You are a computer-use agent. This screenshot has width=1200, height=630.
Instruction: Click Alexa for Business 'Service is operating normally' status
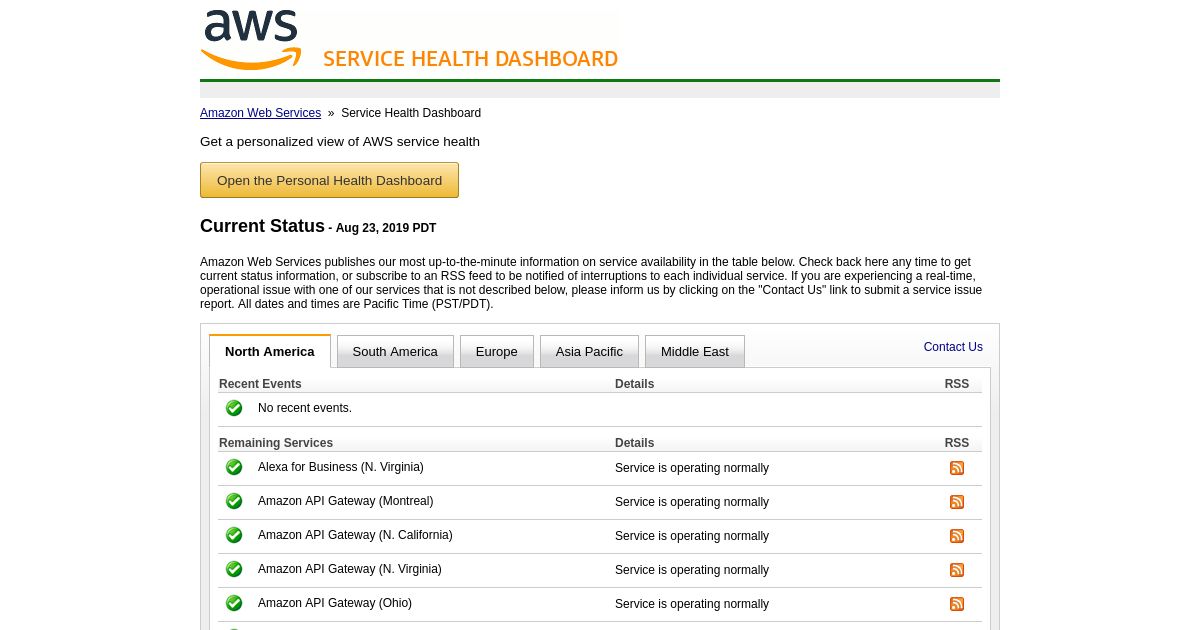pos(692,468)
